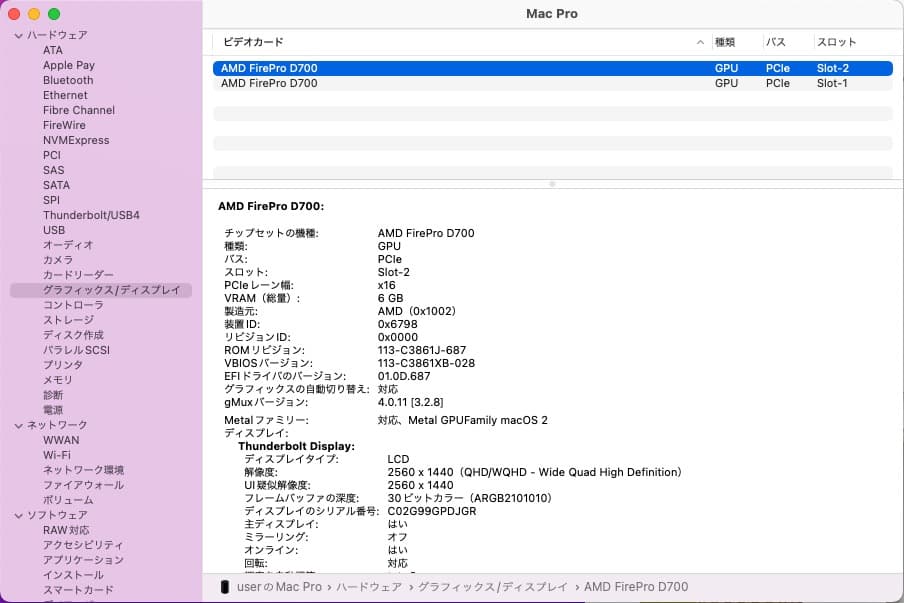Select WWAN under ネットワーク
Image resolution: width=904 pixels, height=603 pixels.
pos(61,440)
